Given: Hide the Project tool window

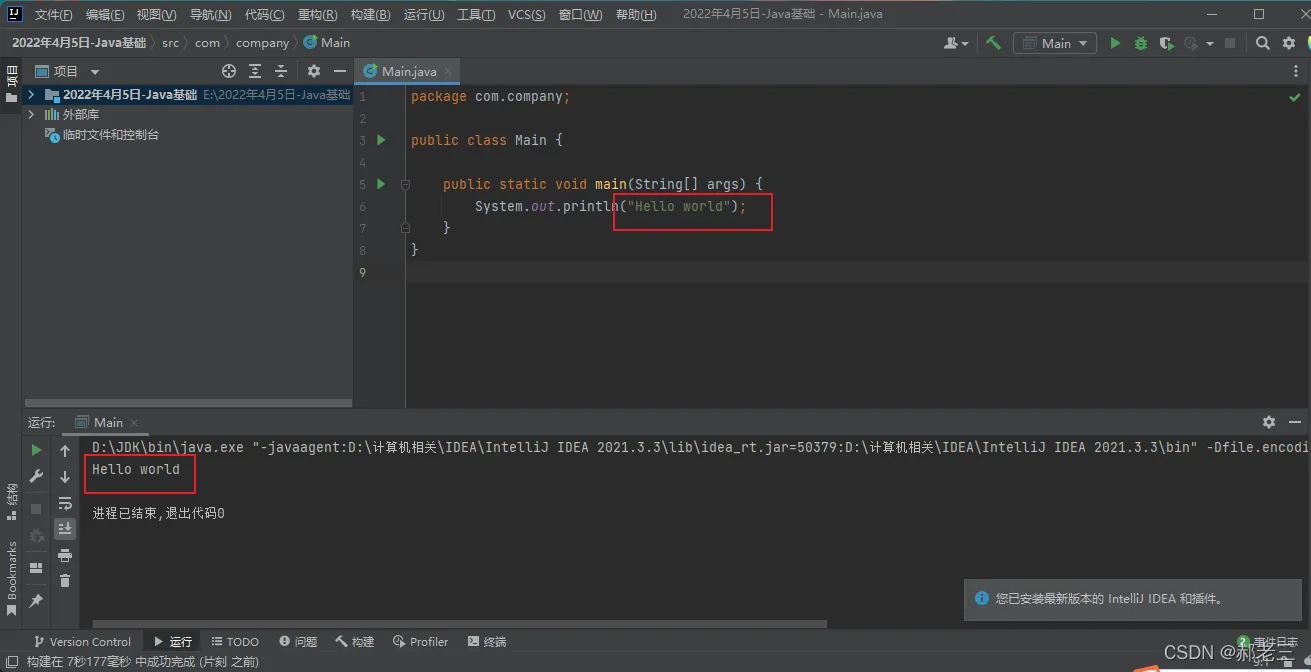Looking at the screenshot, I should (340, 71).
